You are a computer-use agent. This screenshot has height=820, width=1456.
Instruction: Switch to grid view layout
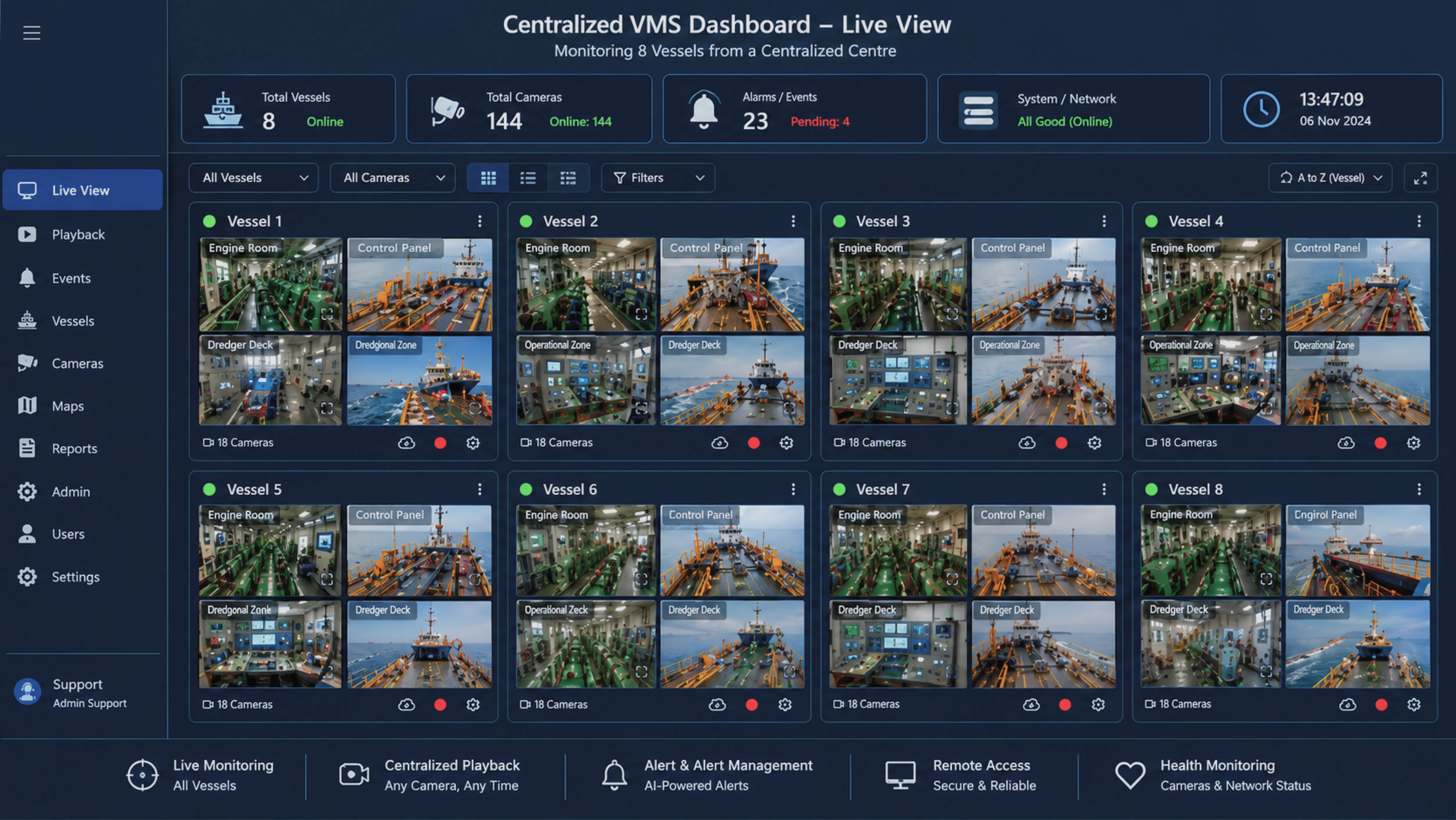click(488, 178)
